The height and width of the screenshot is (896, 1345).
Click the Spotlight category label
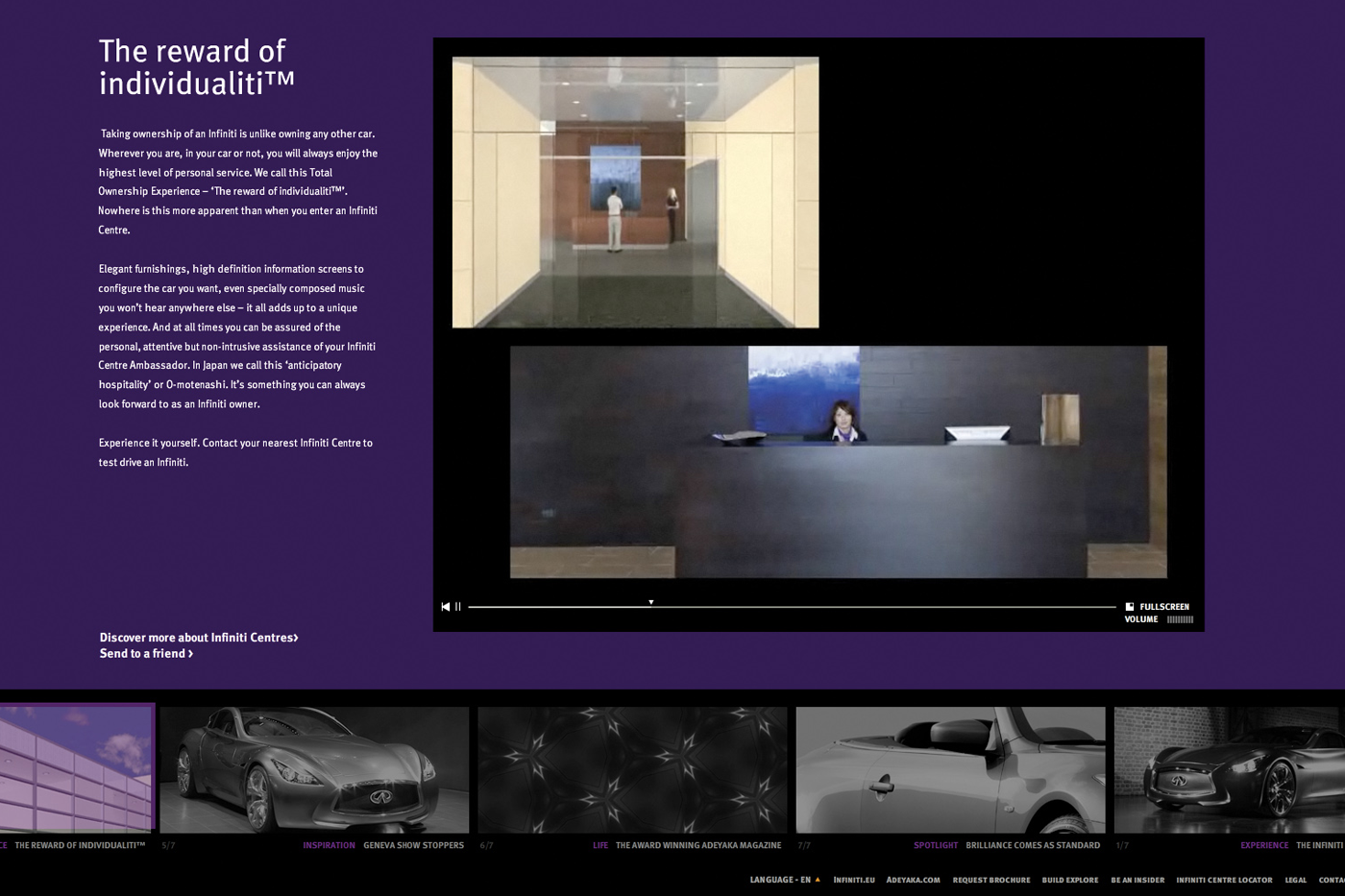(x=936, y=846)
